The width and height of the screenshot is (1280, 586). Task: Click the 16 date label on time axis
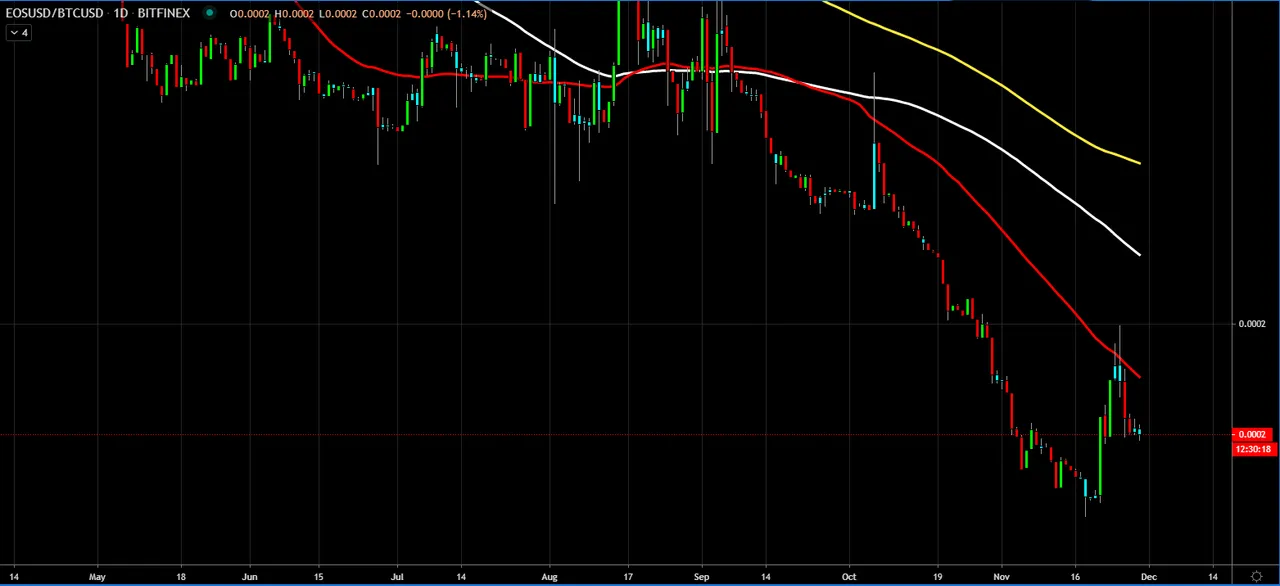tap(1076, 577)
